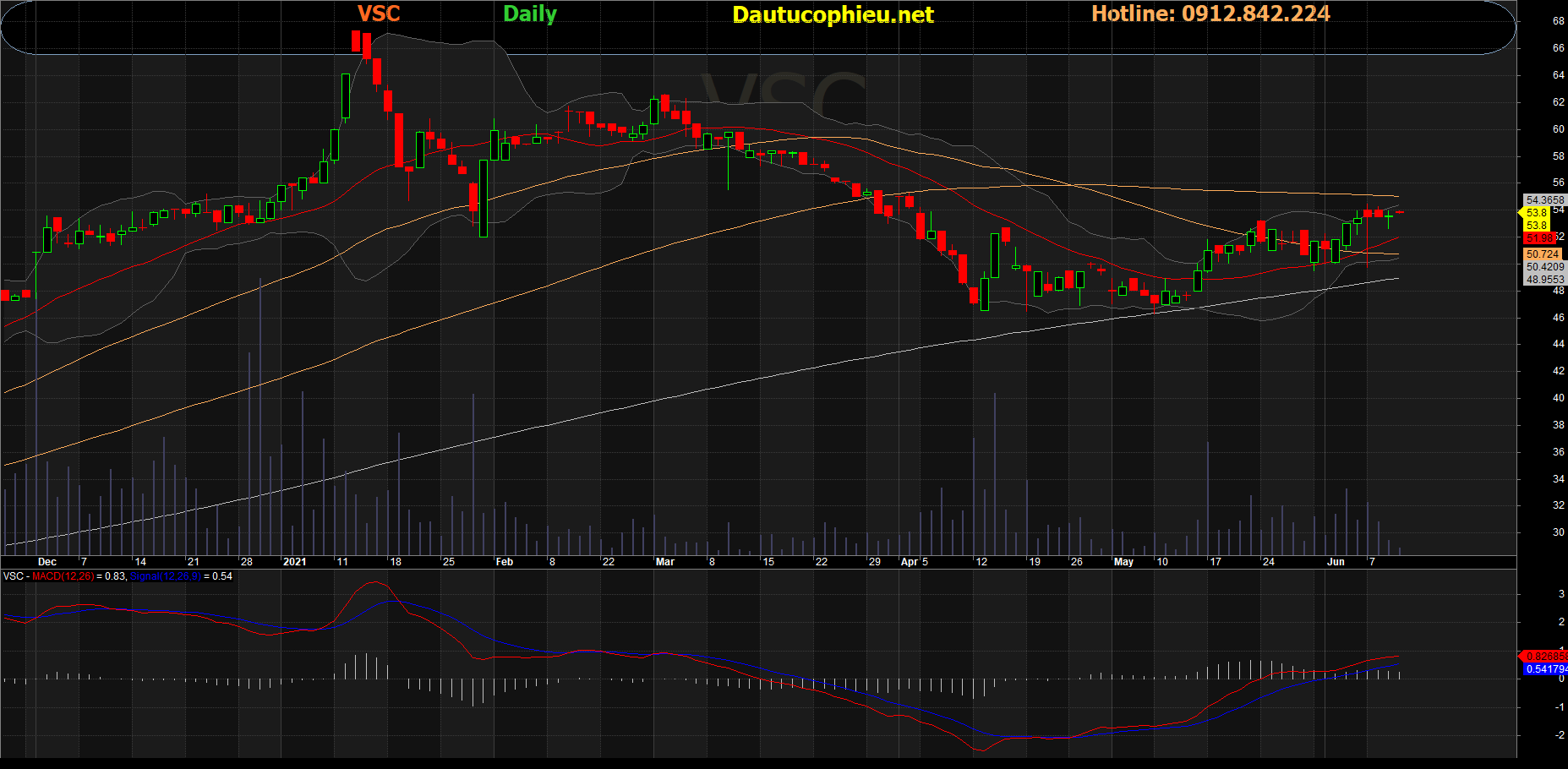This screenshot has height=769, width=1568.
Task: Click the blue 0.541794 signal value tag
Action: pos(1546,669)
